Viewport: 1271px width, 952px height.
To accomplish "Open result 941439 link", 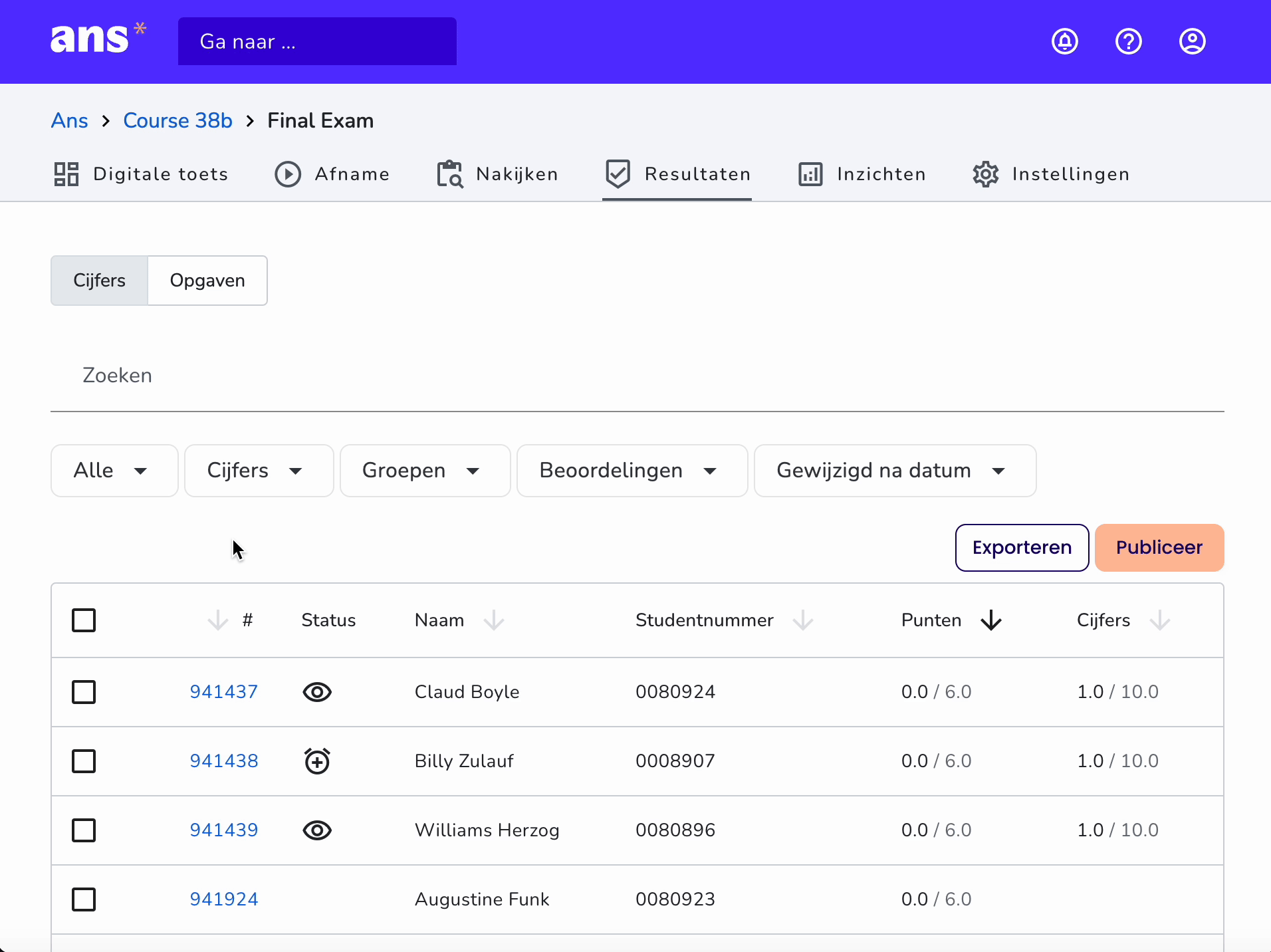I will (x=224, y=830).
